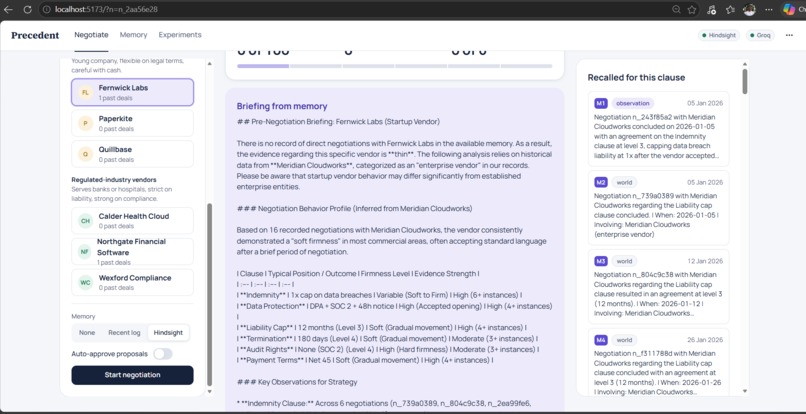Click the M2 memory badge

[600, 182]
